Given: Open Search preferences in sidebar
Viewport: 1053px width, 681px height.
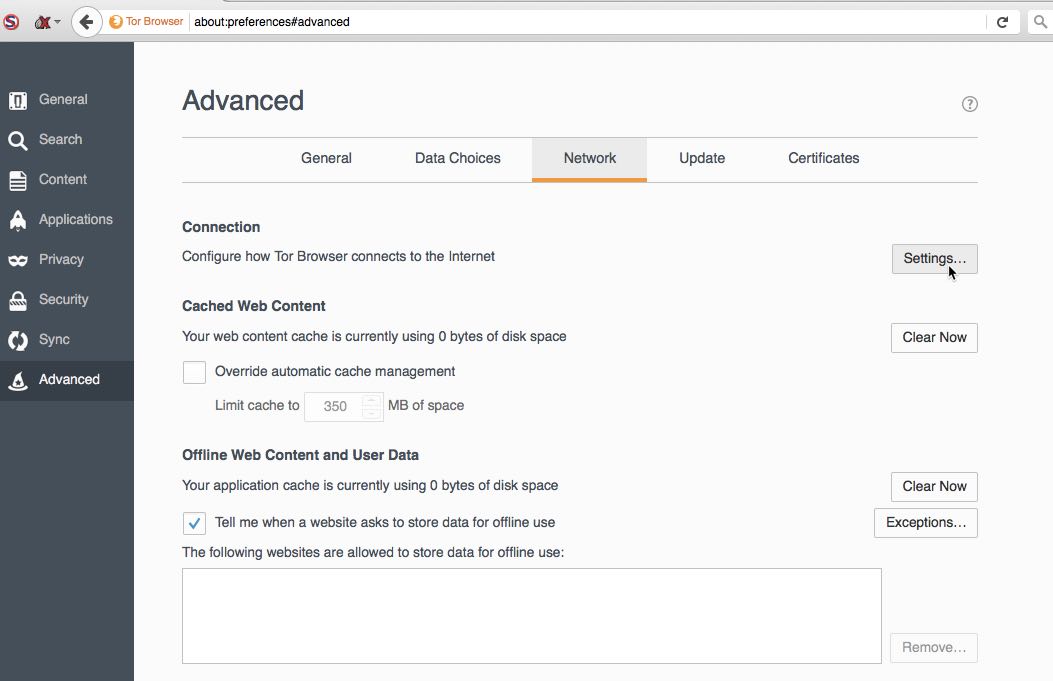Looking at the screenshot, I should (67, 140).
